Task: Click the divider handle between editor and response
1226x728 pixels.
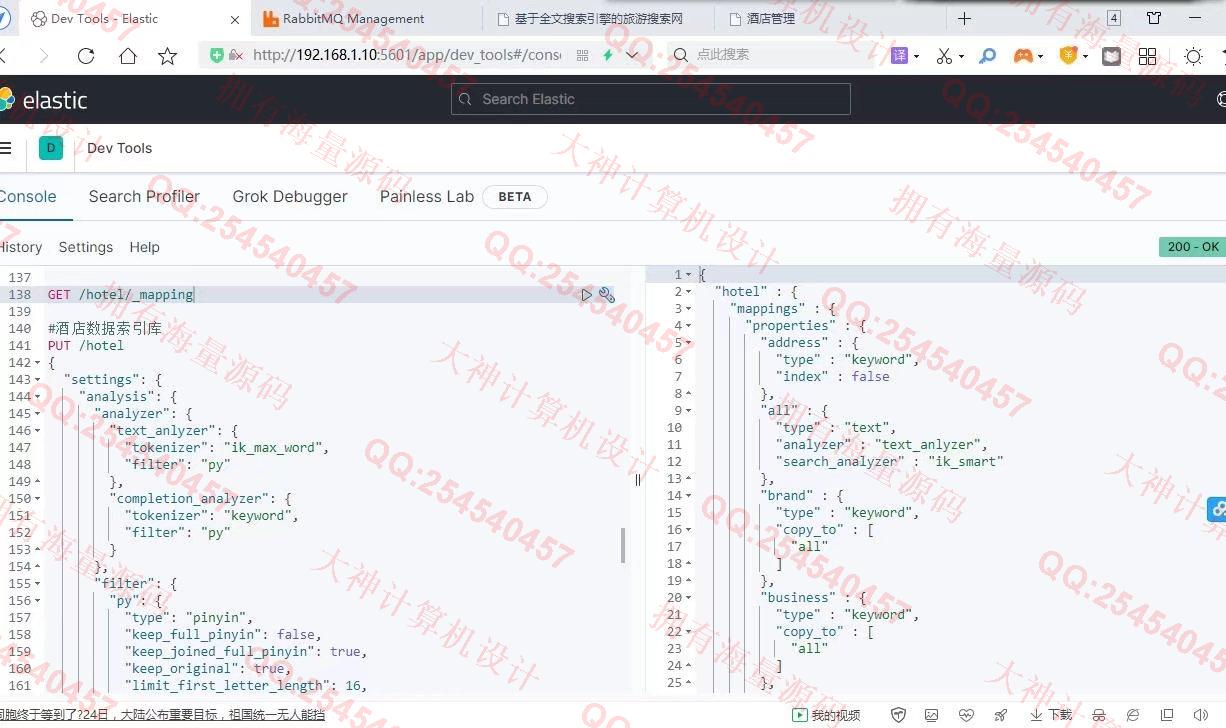Action: coord(637,479)
